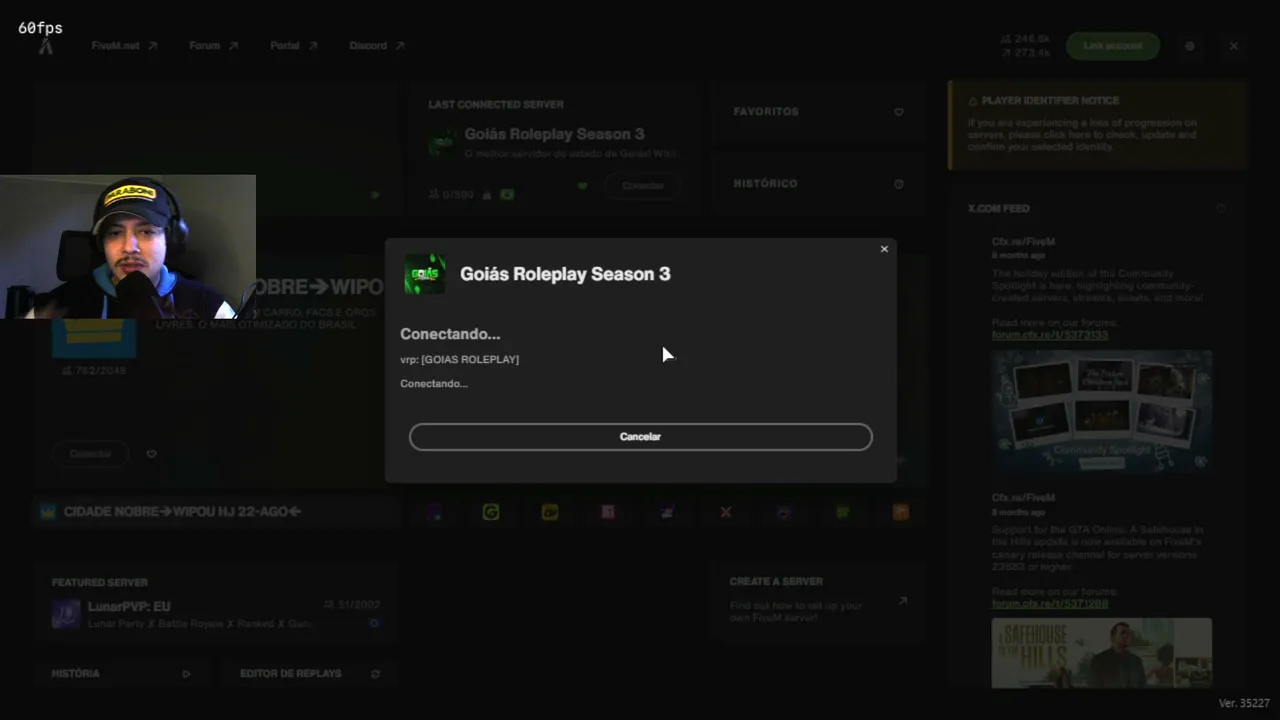This screenshot has height=720, width=1280.
Task: Open EDITOR DE REPLAYS
Action: (x=310, y=674)
